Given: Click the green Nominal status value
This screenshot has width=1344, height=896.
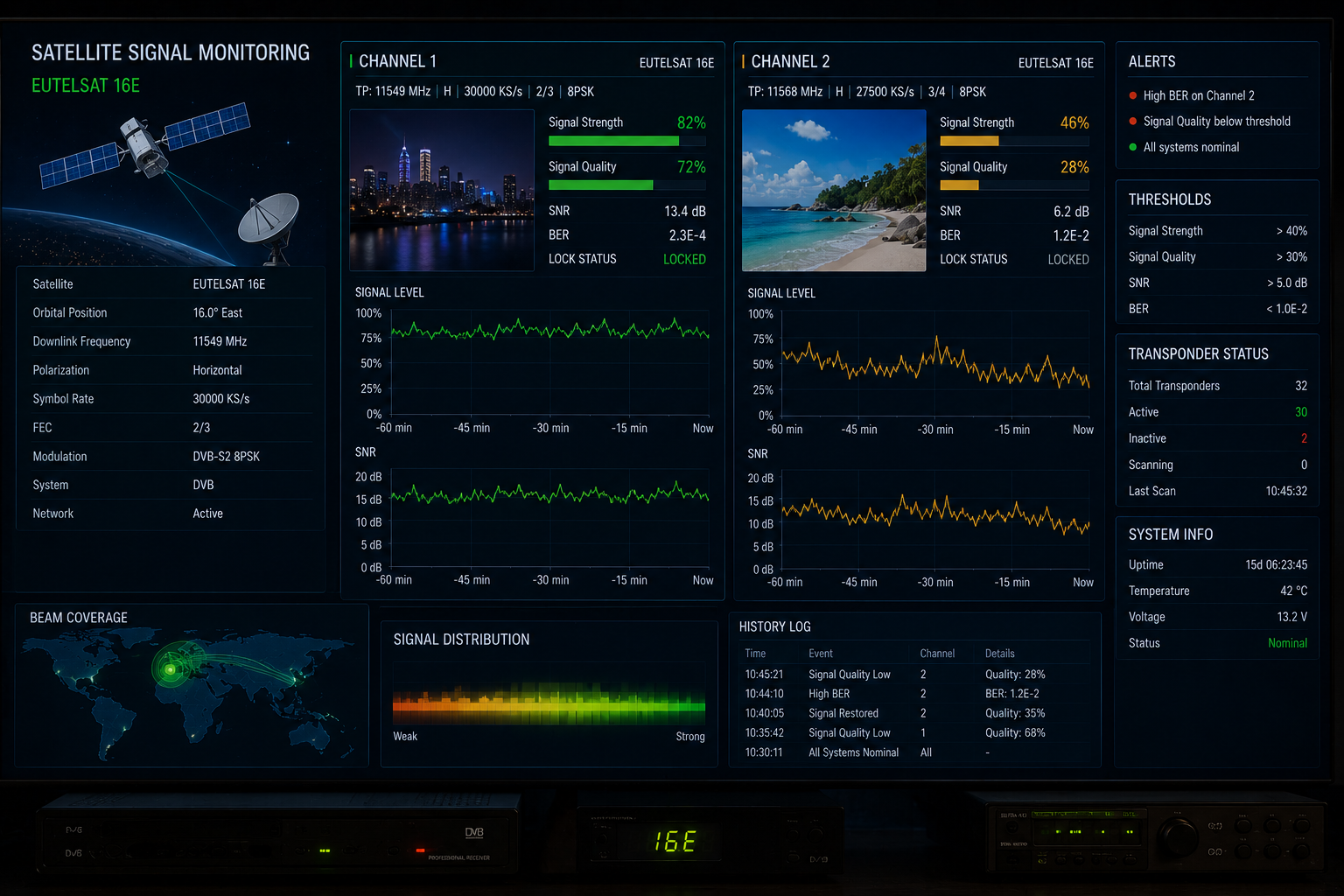Looking at the screenshot, I should point(1288,643).
